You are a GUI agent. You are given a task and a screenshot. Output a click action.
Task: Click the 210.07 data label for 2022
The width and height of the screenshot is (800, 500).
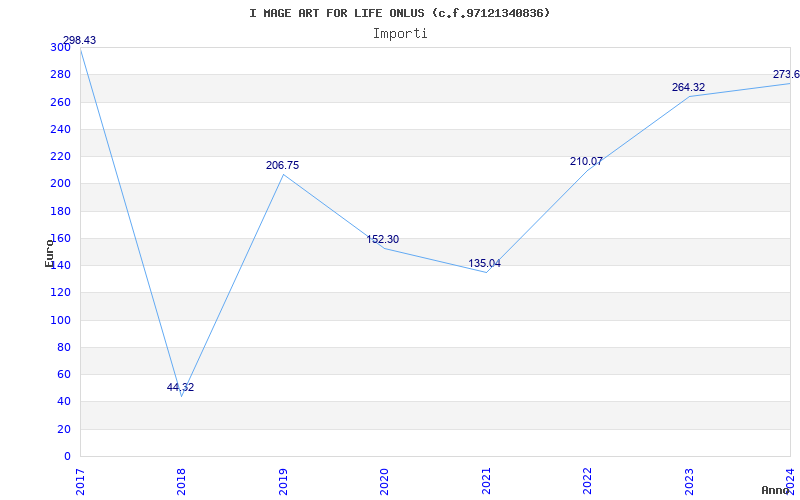[586, 162]
